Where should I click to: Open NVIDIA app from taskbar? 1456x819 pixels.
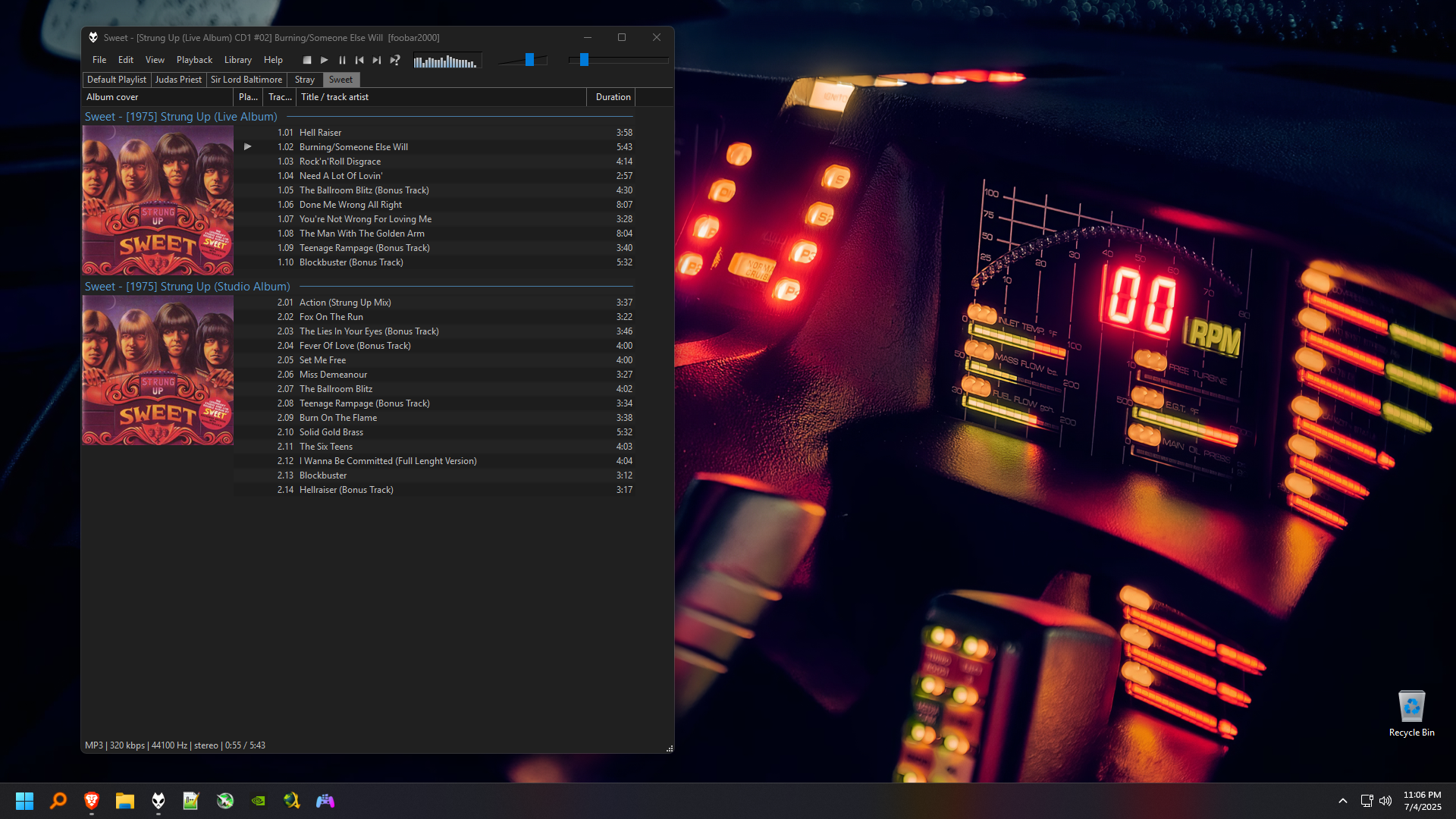[259, 801]
